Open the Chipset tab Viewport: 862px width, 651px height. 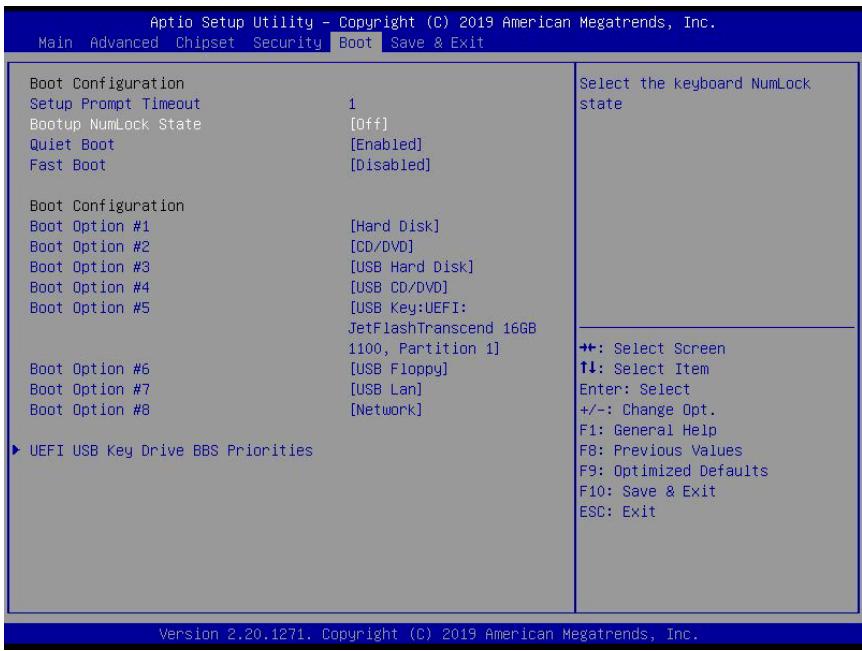click(x=205, y=42)
